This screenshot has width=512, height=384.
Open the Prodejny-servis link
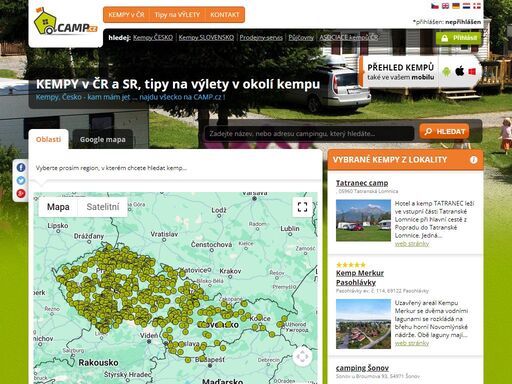(x=261, y=37)
